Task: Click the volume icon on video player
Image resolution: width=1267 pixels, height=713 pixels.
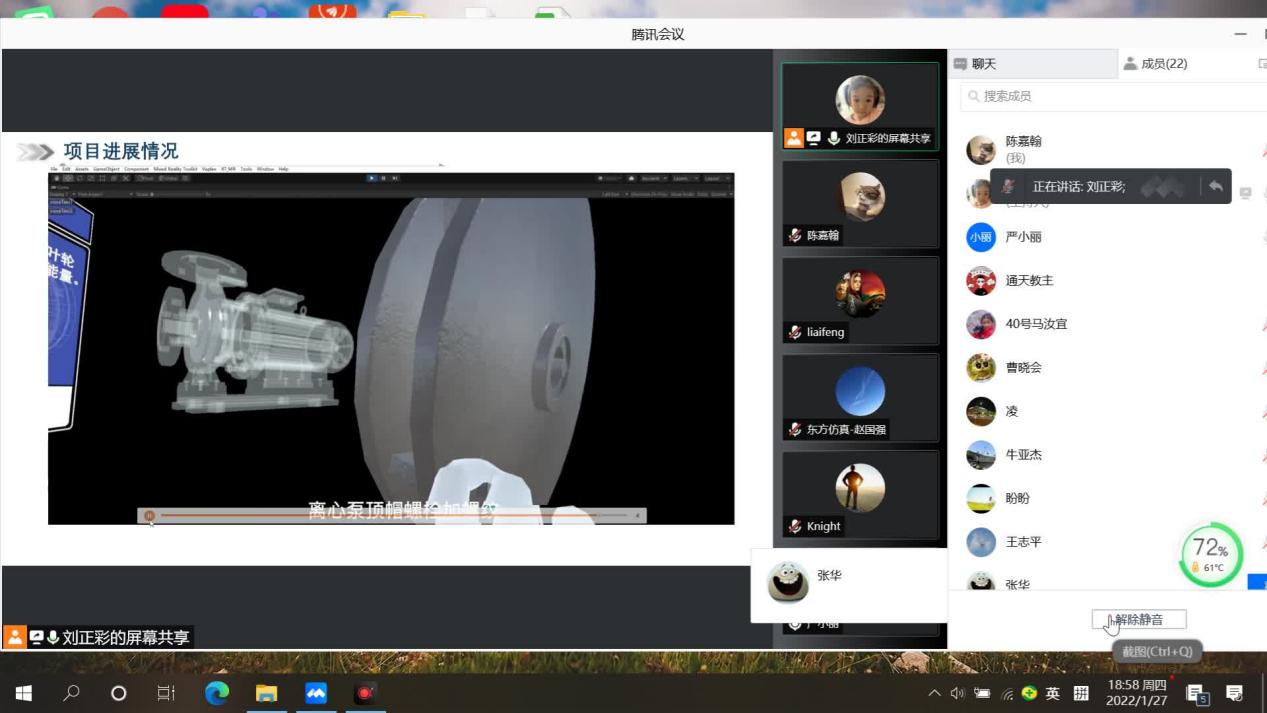Action: (x=638, y=516)
